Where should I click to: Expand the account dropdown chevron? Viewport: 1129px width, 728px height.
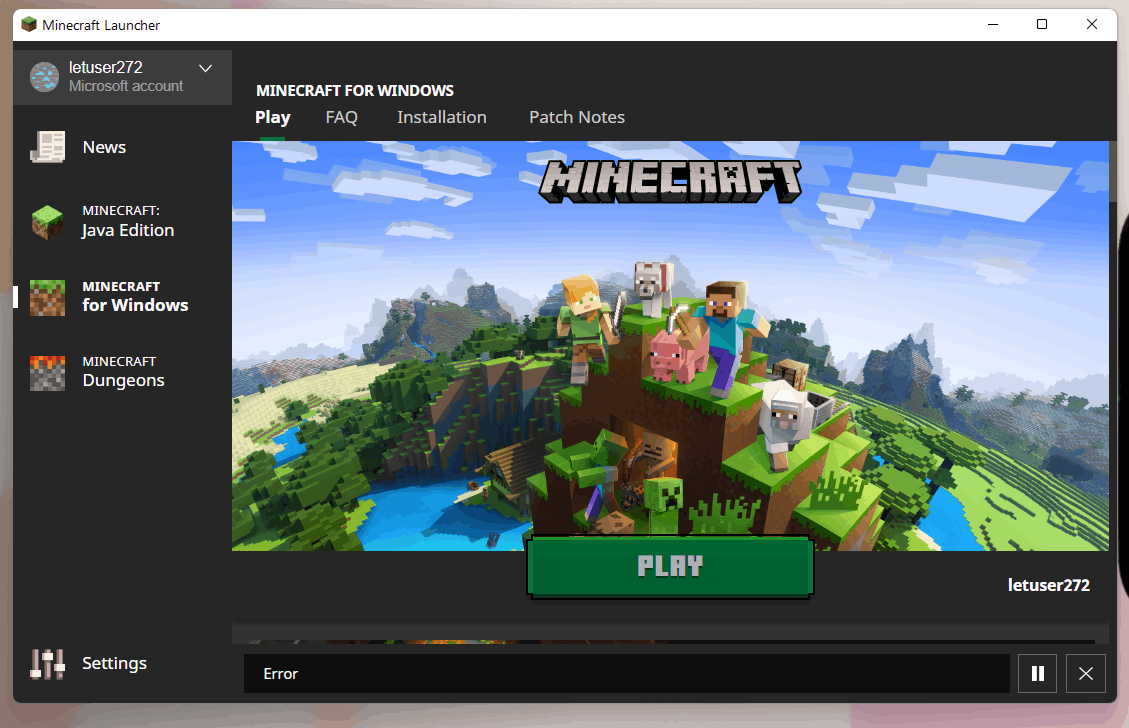[205, 68]
